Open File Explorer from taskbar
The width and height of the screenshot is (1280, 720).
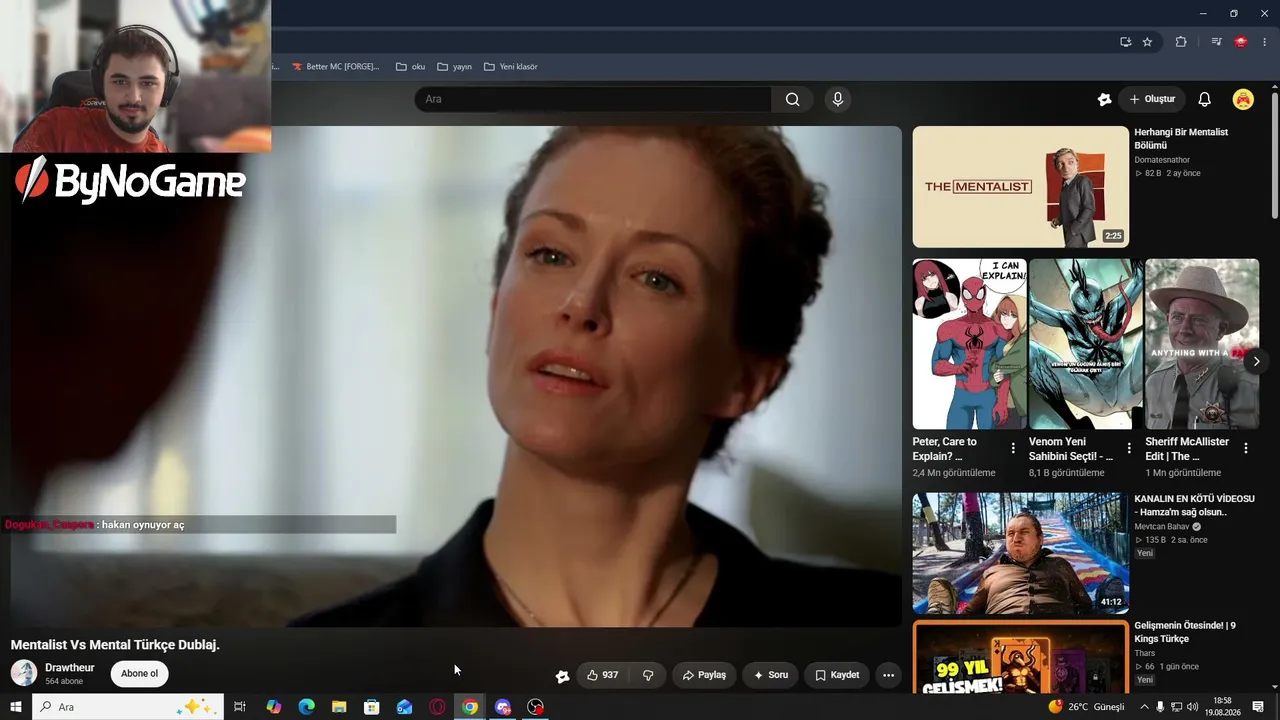coord(339,707)
